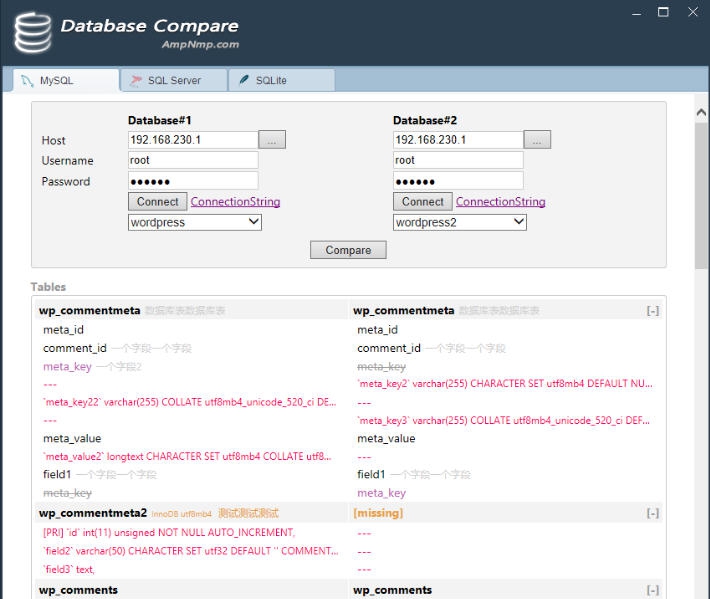Collapse the wp_commentmeta table section
Image resolution: width=710 pixels, height=599 pixels.
click(652, 311)
